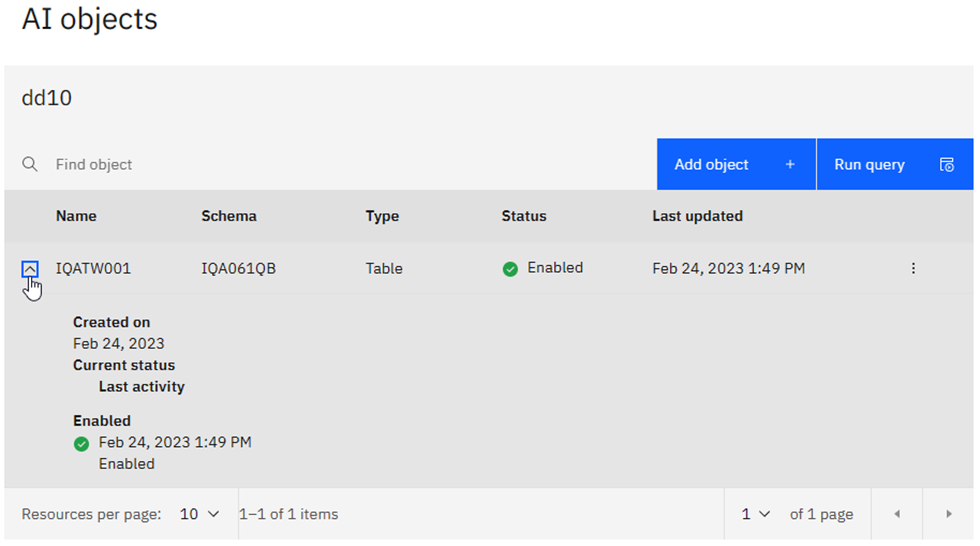The height and width of the screenshot is (546, 980).
Task: Sort by the Last updated column header
Action: click(x=697, y=216)
